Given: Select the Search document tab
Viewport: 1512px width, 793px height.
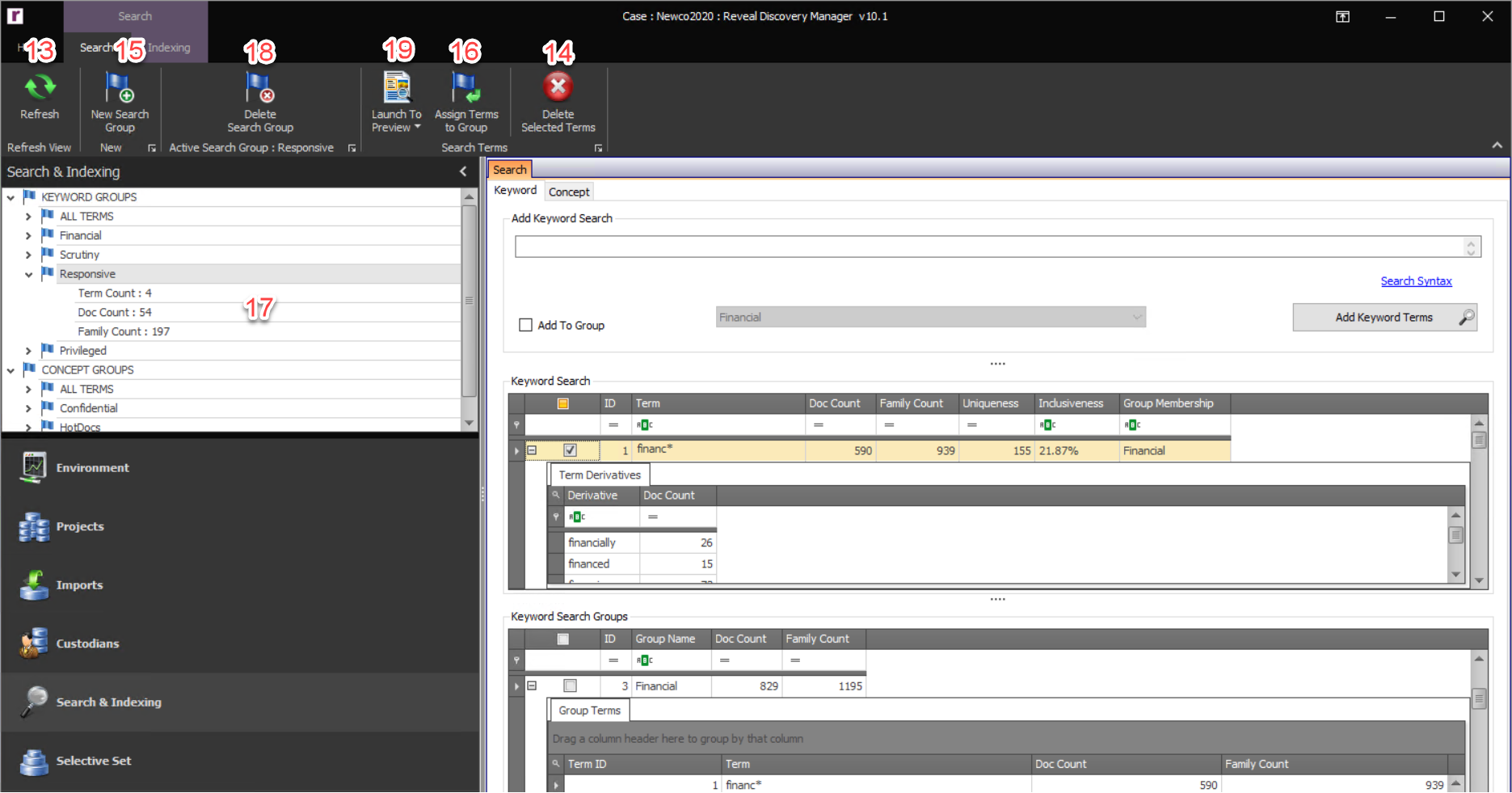Looking at the screenshot, I should [510, 169].
